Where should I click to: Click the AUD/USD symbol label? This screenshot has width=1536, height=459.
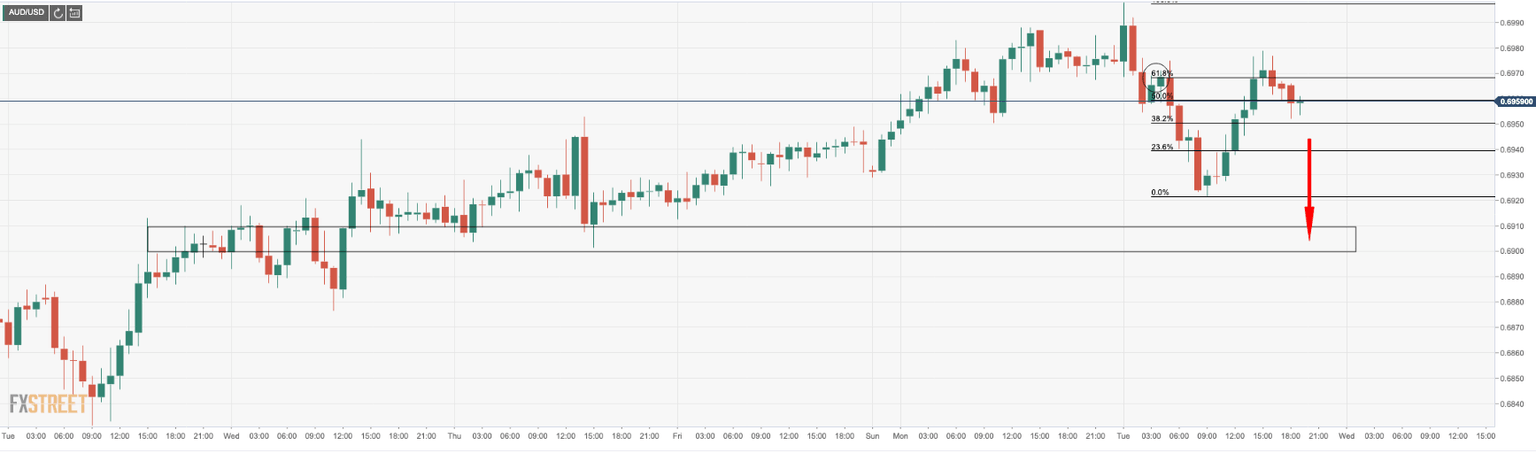pos(26,13)
